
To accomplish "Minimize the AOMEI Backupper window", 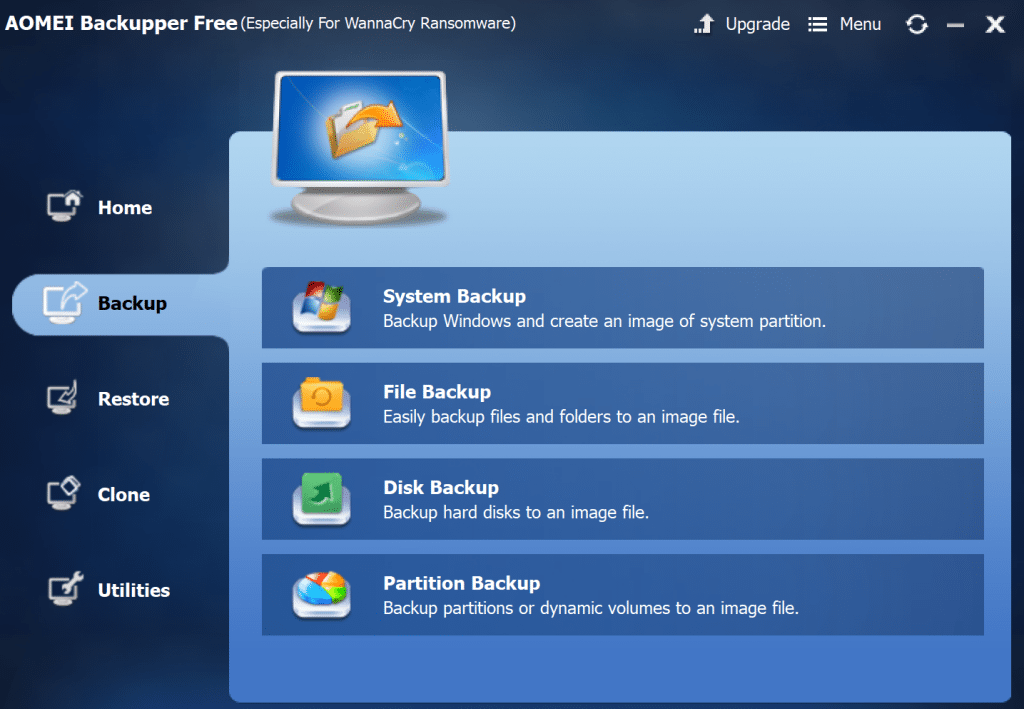I will [955, 25].
